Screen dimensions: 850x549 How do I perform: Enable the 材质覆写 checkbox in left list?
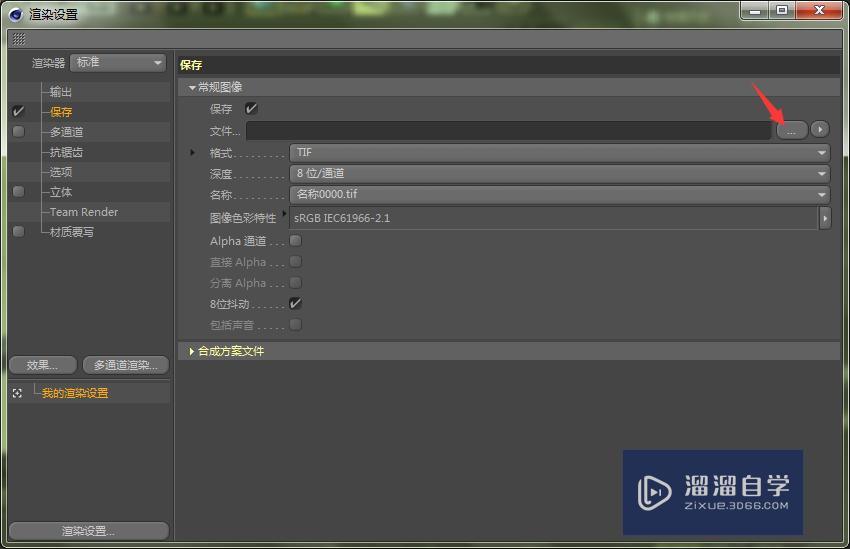pos(18,232)
